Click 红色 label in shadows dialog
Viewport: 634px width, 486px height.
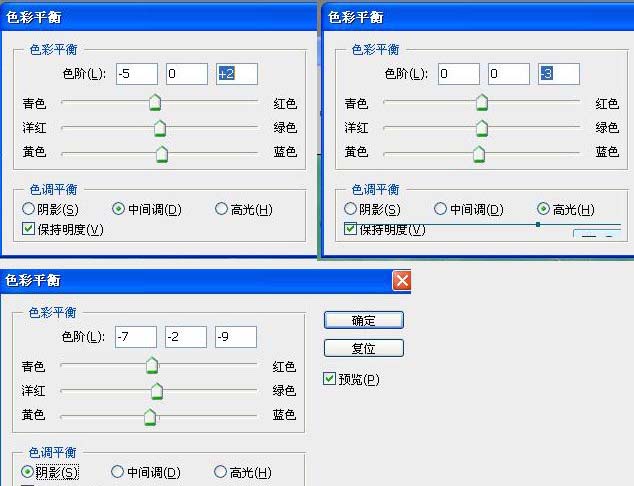284,366
